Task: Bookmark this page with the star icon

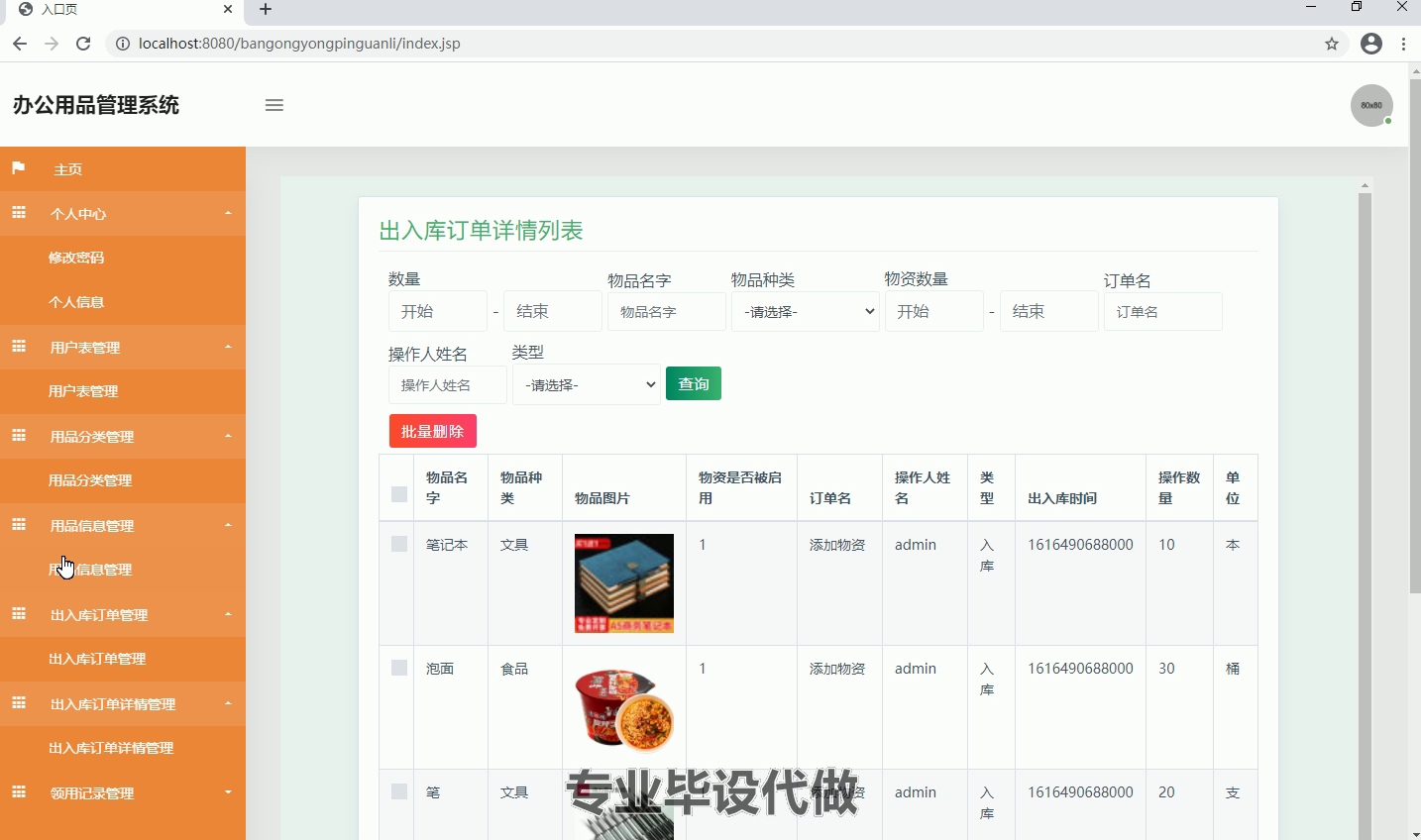Action: tap(1332, 44)
